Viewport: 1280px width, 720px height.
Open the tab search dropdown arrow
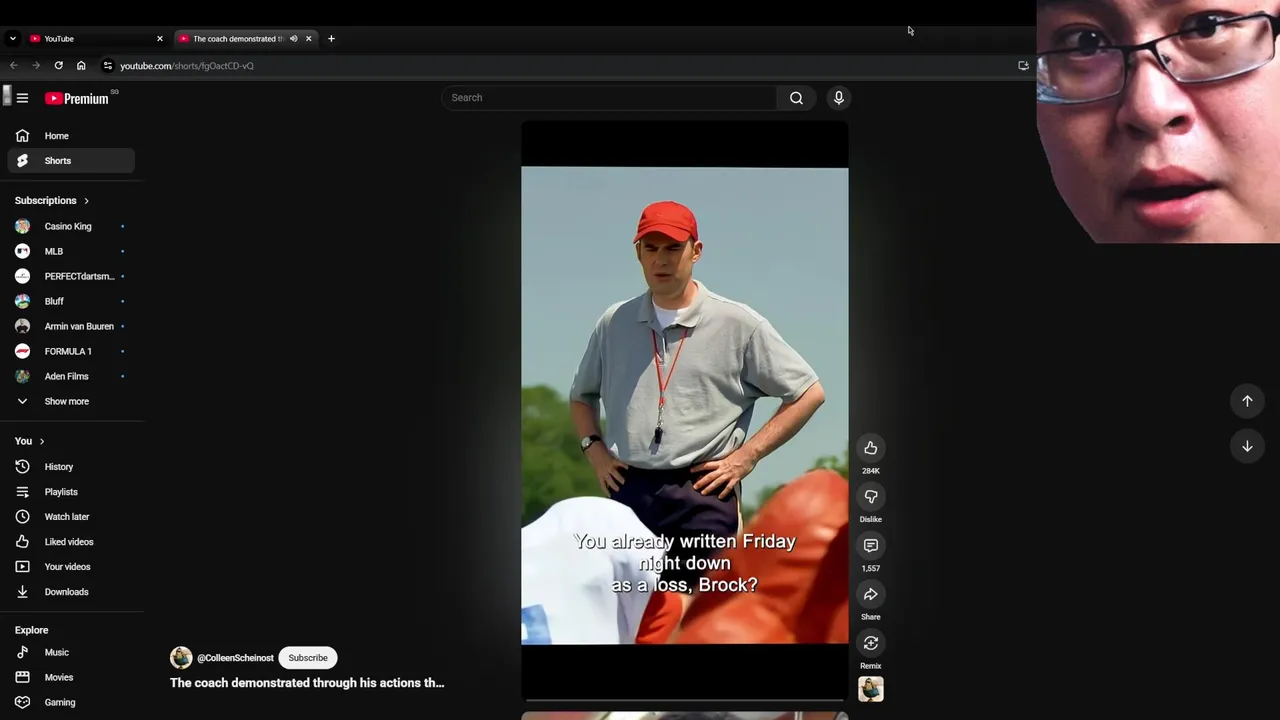[12, 39]
